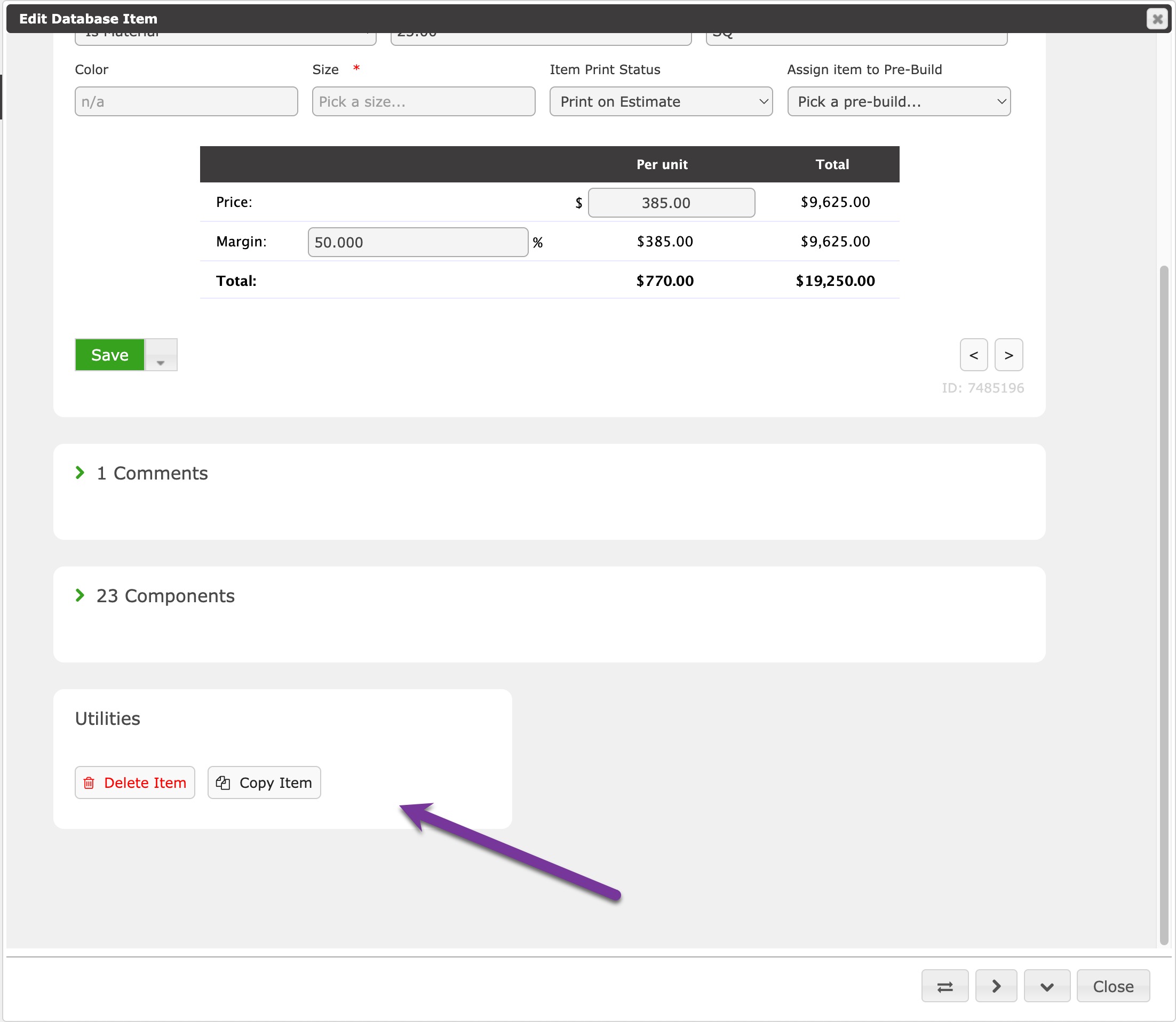Click into the Price per unit field
The image size is (1176, 1022).
coord(671,203)
